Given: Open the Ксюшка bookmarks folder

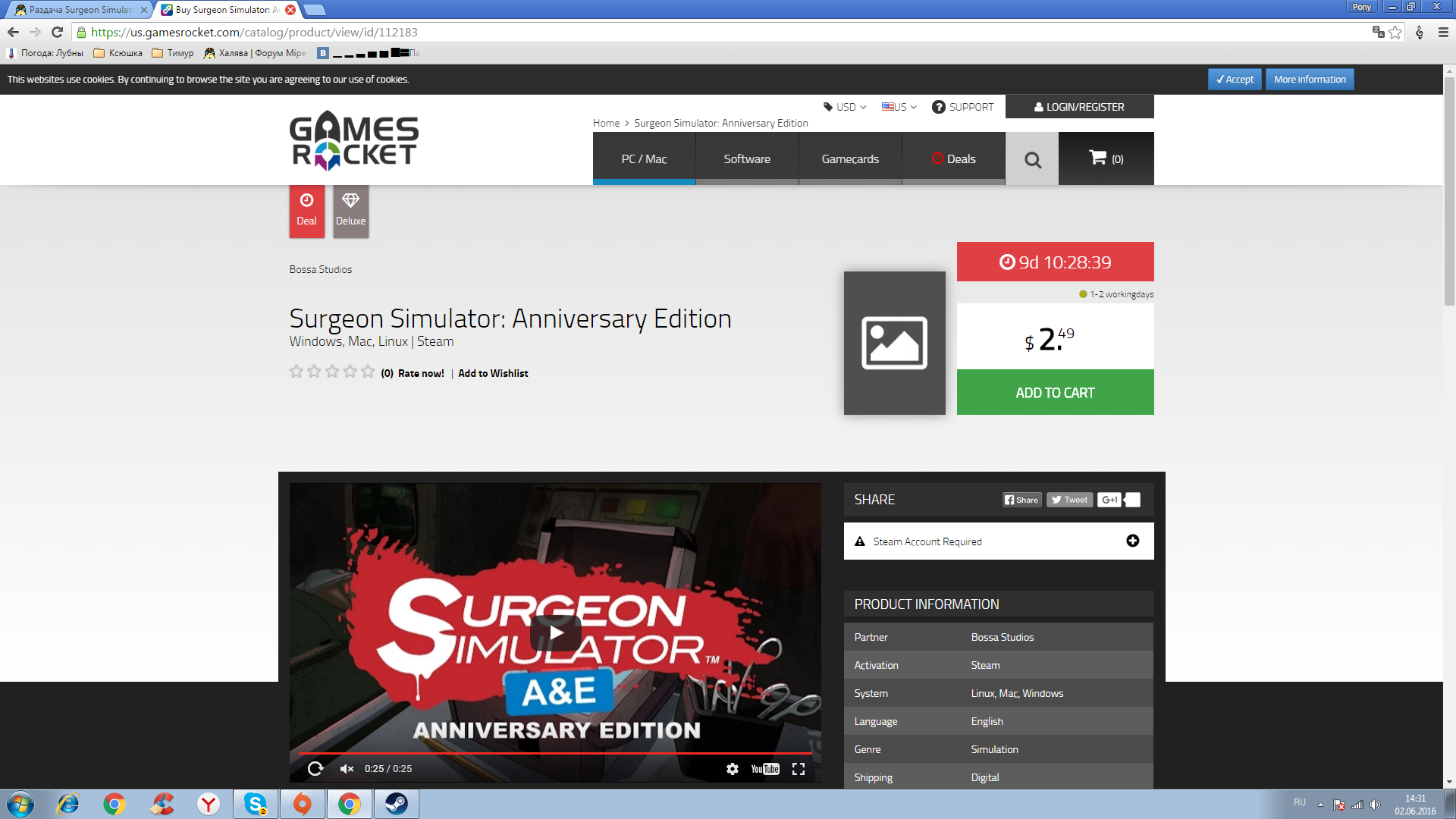Looking at the screenshot, I should point(118,53).
